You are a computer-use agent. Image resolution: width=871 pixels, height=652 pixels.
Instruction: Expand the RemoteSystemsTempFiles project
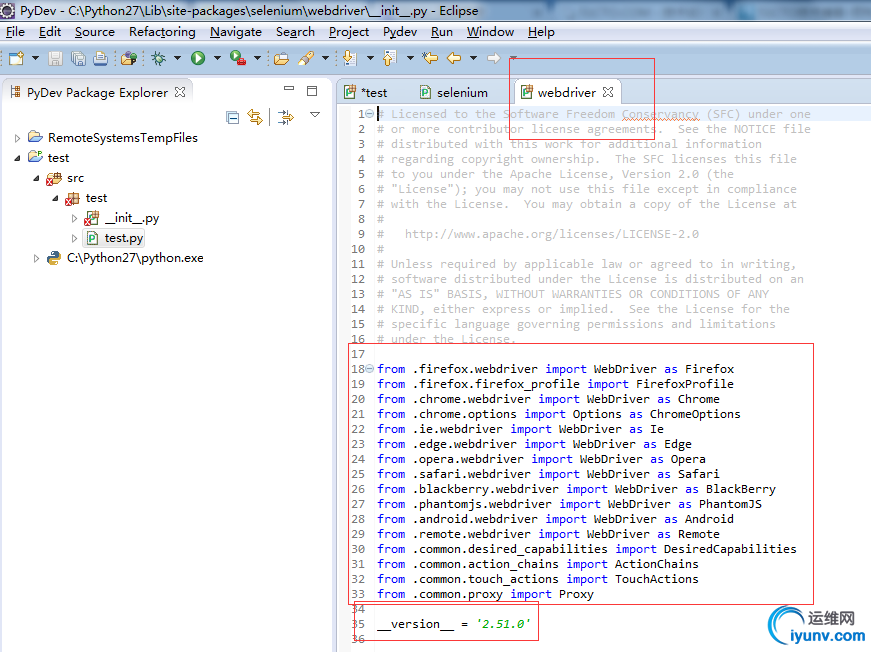tap(18, 138)
